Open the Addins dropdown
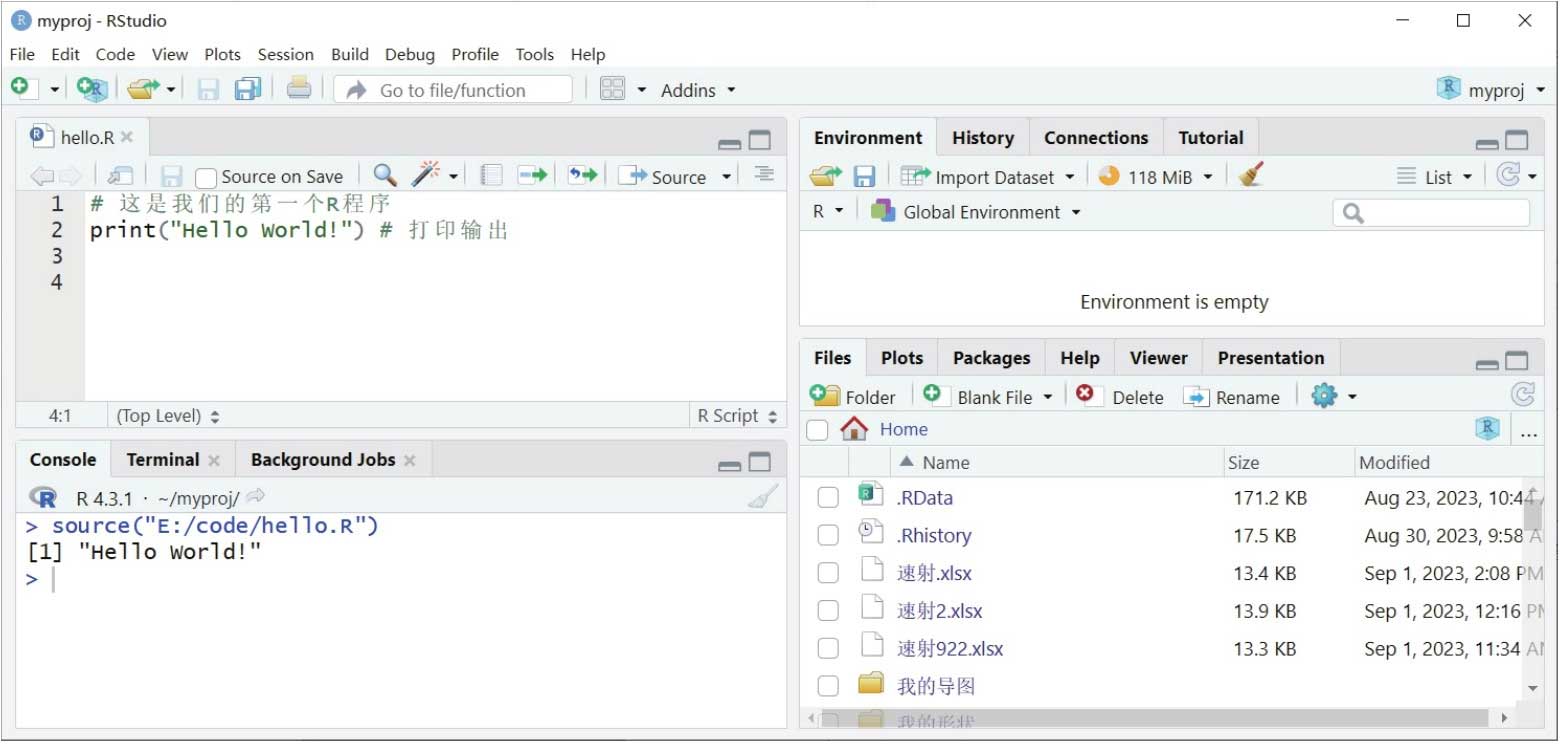This screenshot has height=744, width=1560. pyautogui.click(x=698, y=90)
